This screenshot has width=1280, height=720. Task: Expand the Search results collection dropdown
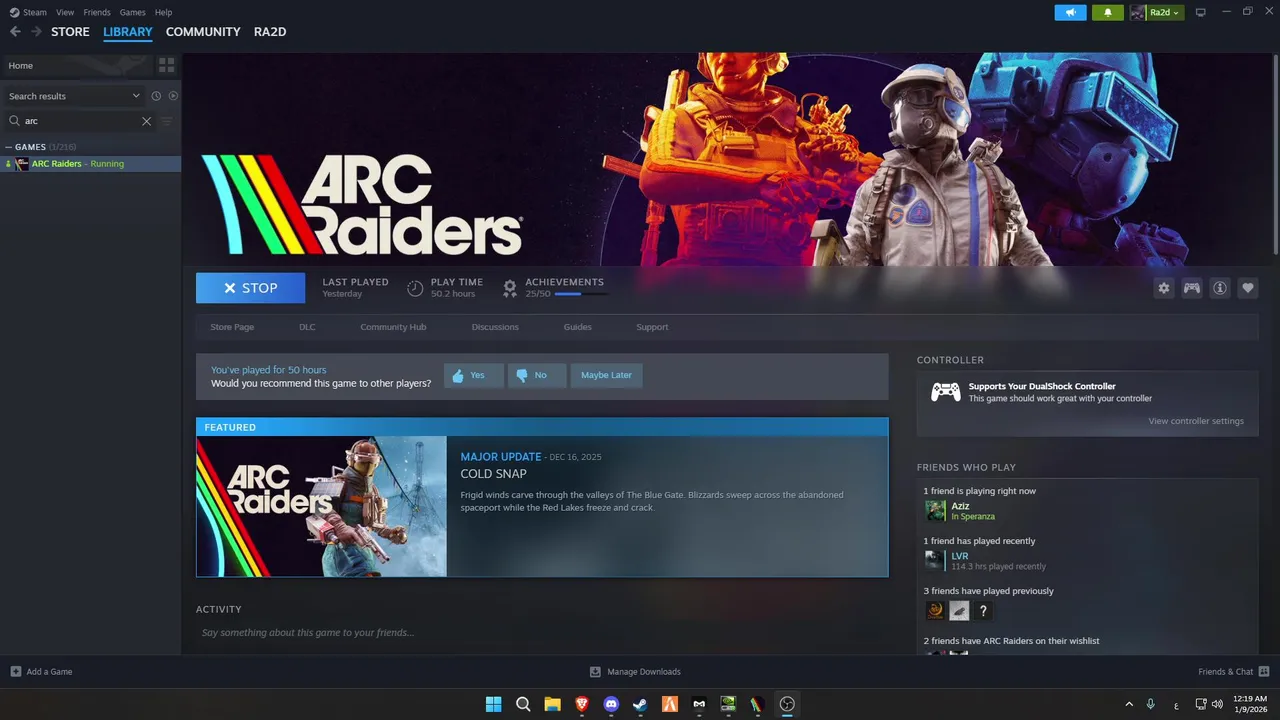point(74,96)
